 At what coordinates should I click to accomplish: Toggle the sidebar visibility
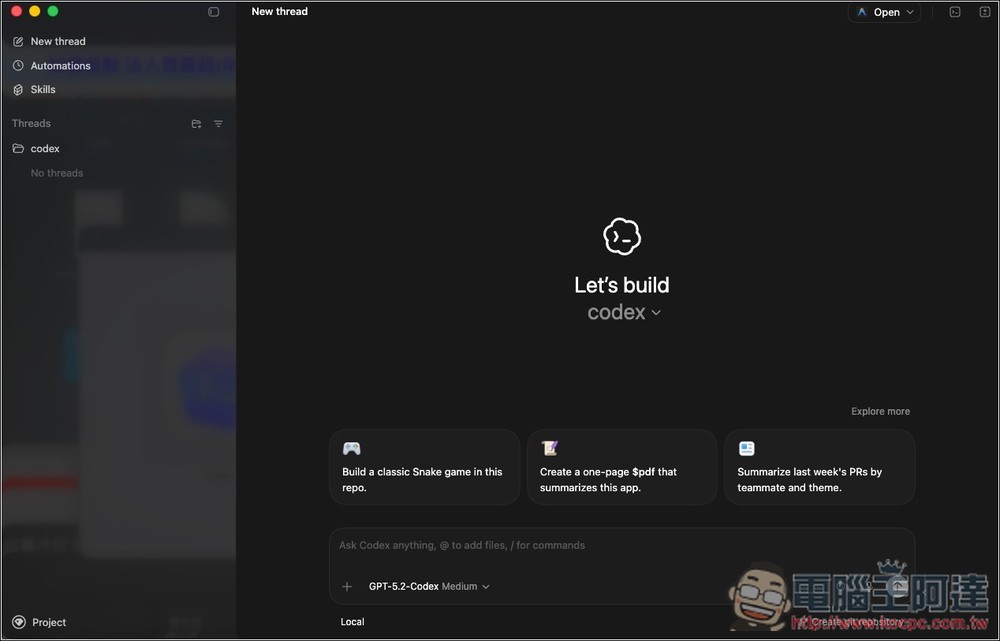tap(213, 11)
